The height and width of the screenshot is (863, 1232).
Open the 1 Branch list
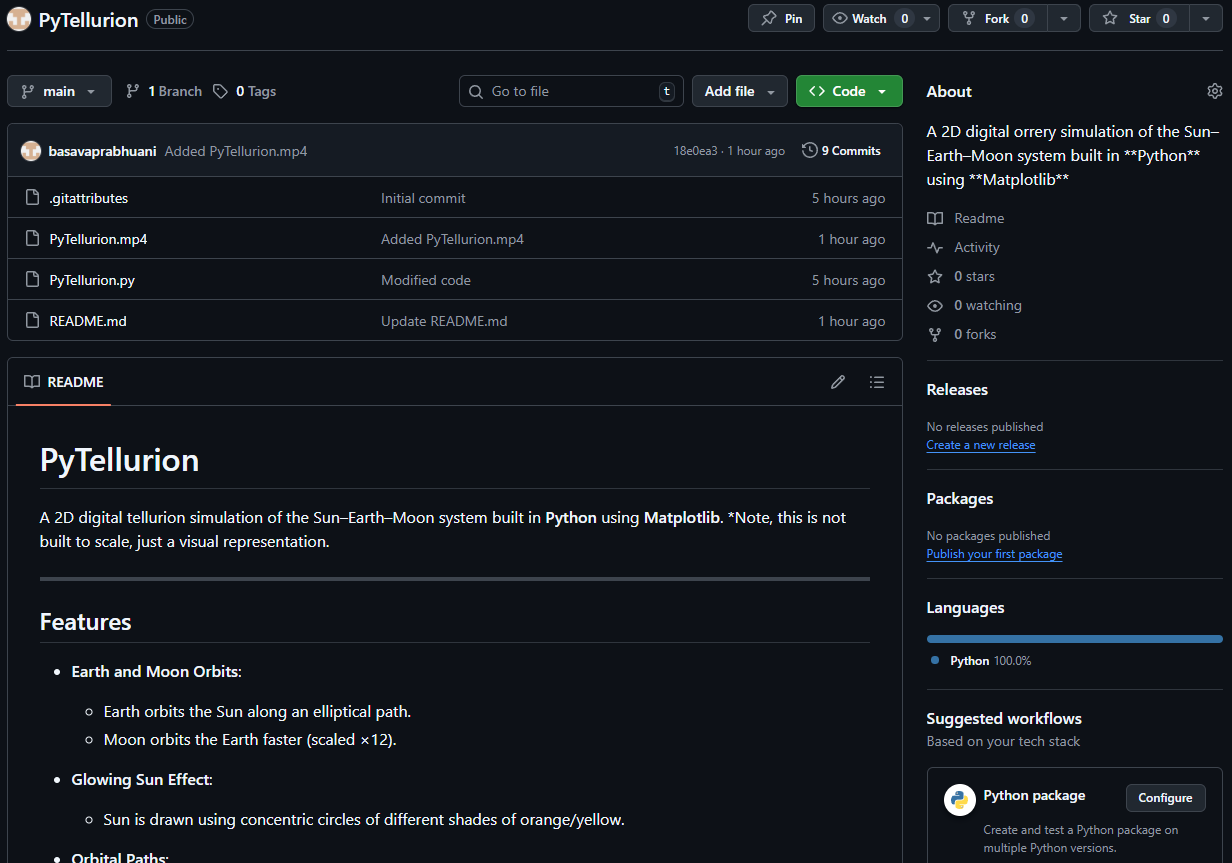(x=164, y=91)
